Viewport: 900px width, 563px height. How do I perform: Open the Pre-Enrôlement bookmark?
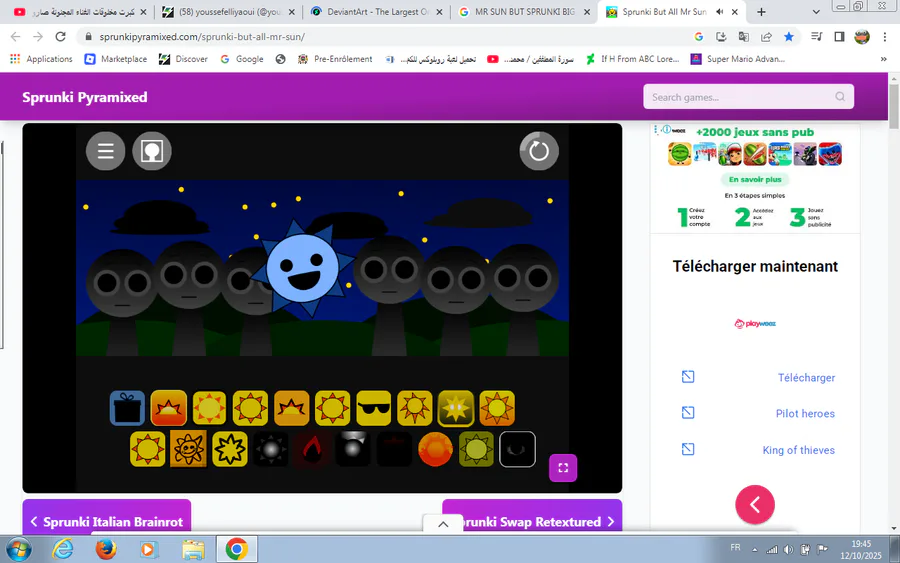click(x=335, y=59)
